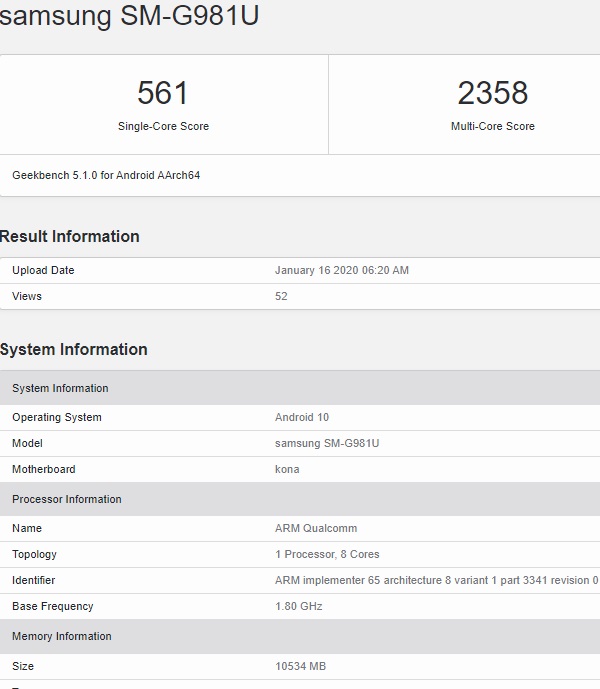Click the 'Base Frequency' row label
The image size is (600, 689).
point(53,606)
